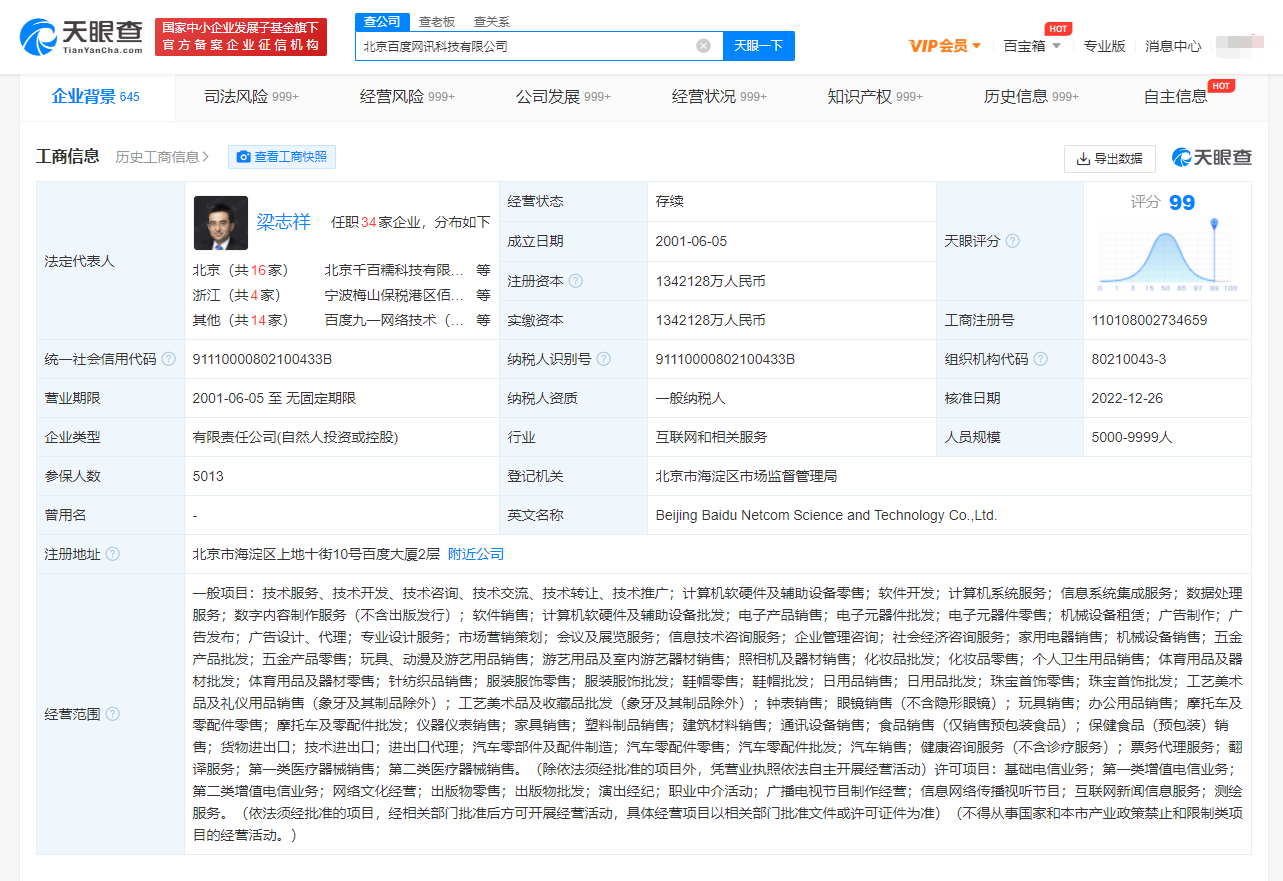
Task: Select the 北京（共16家） row text
Action: coord(240,270)
